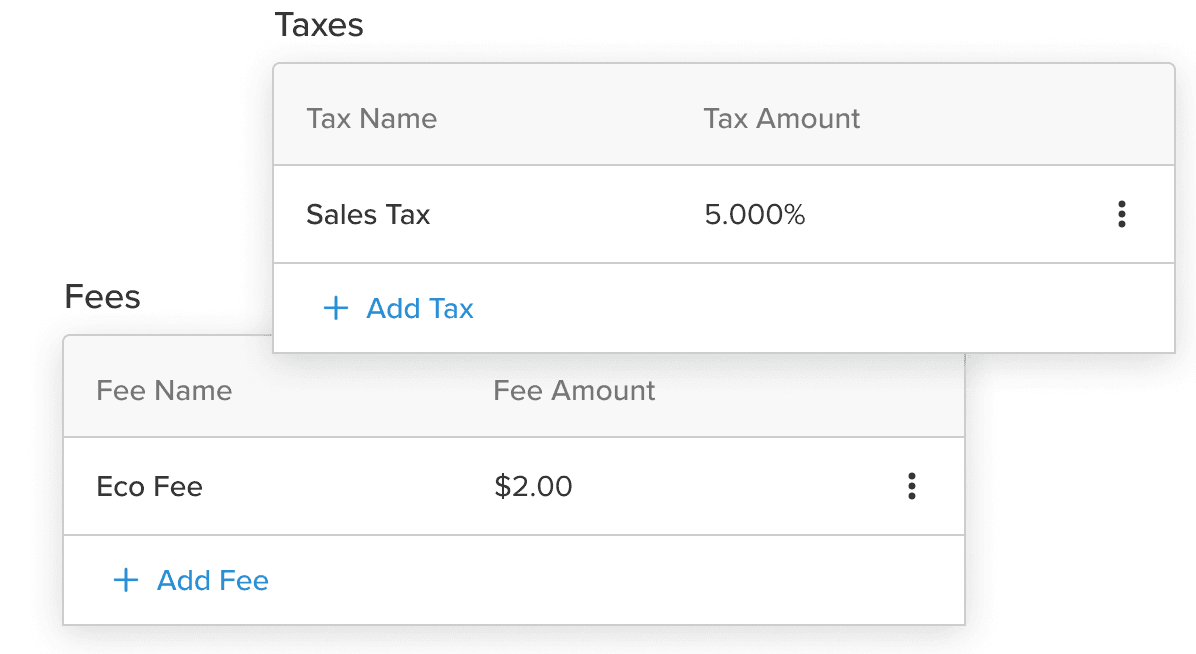Click the Fees section heading
The image size is (1196, 654).
tap(101, 296)
